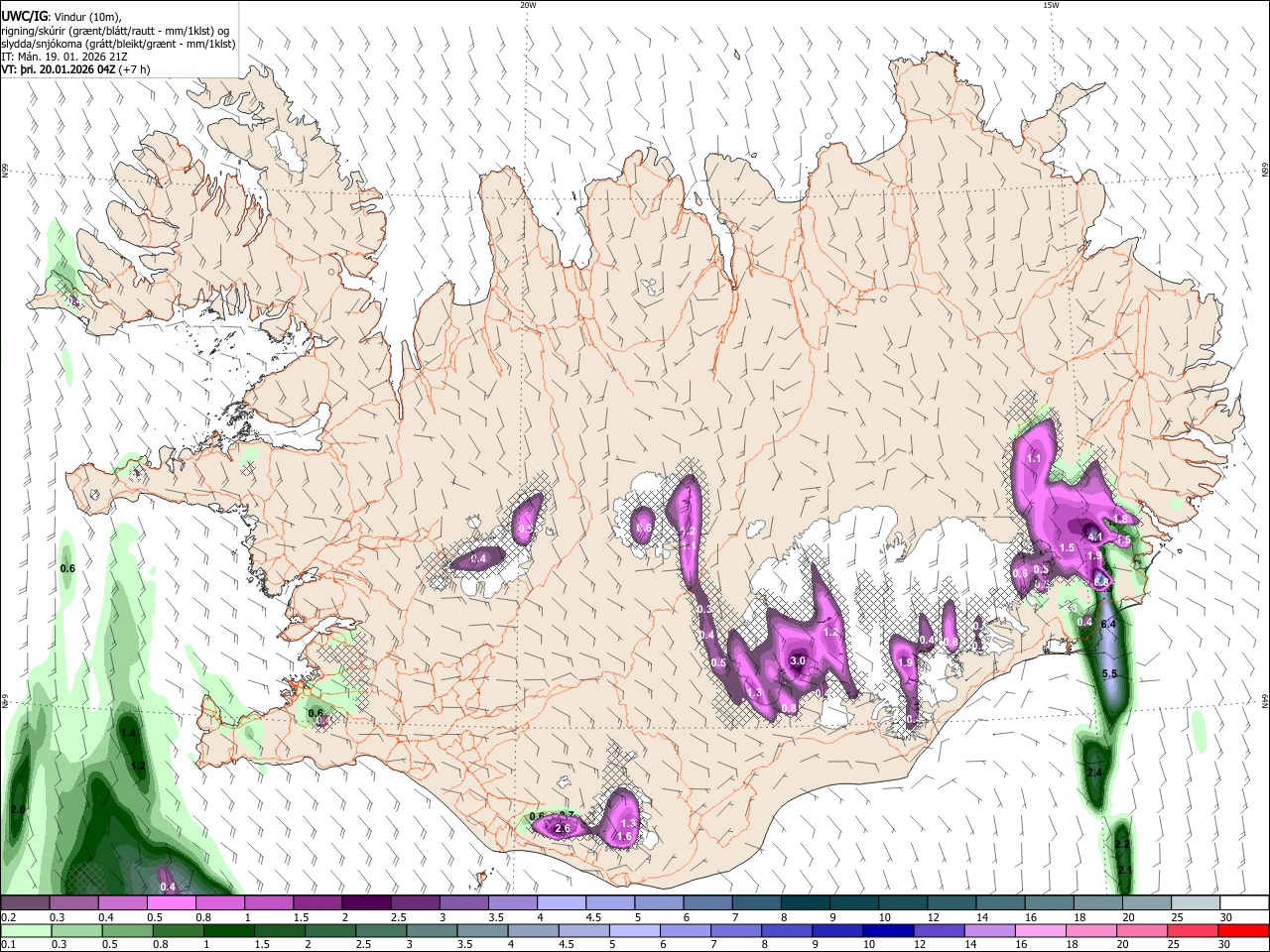
Task: Click the '6.8' precipitation value label
Action: click(1102, 581)
